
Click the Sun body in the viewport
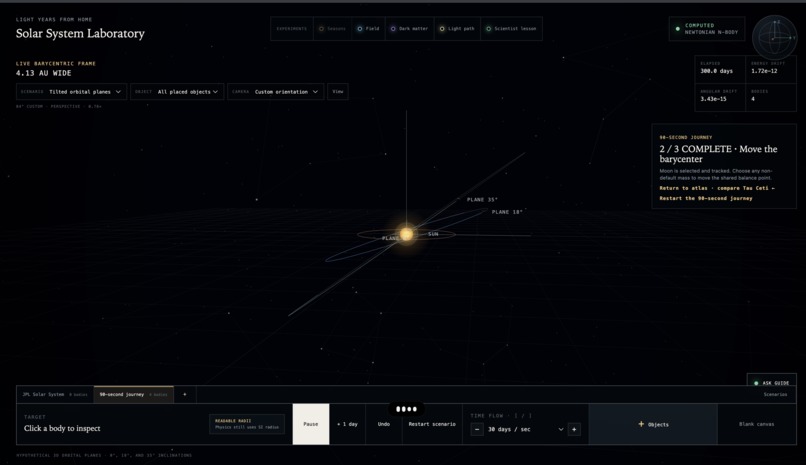click(406, 234)
